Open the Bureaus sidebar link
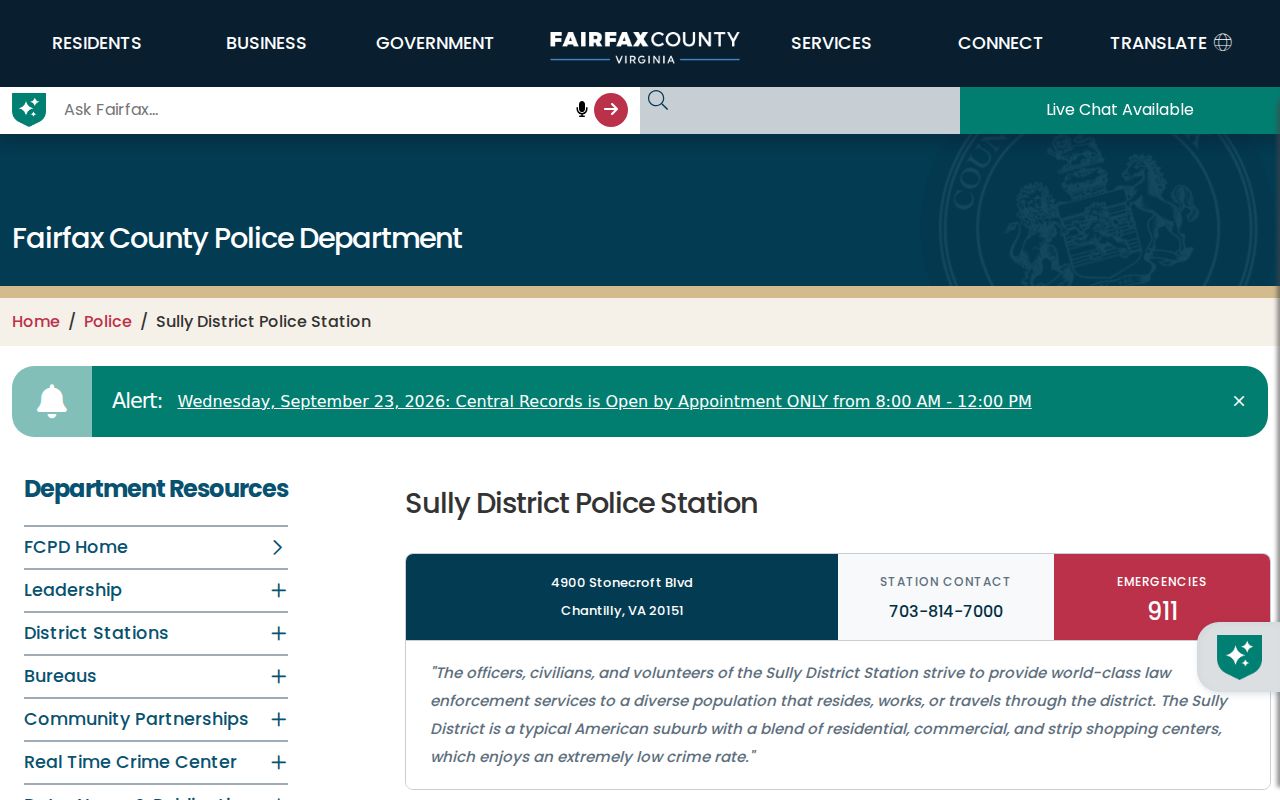Screen dimensions: 1280x800 60,676
